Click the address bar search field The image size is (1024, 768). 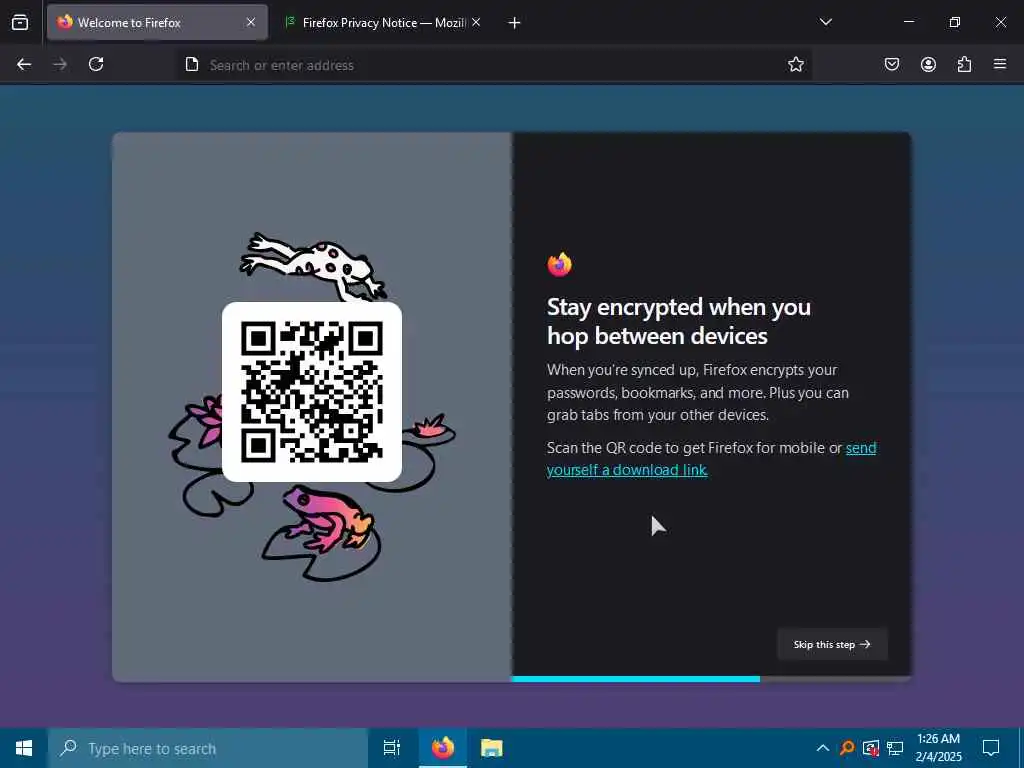coord(495,65)
